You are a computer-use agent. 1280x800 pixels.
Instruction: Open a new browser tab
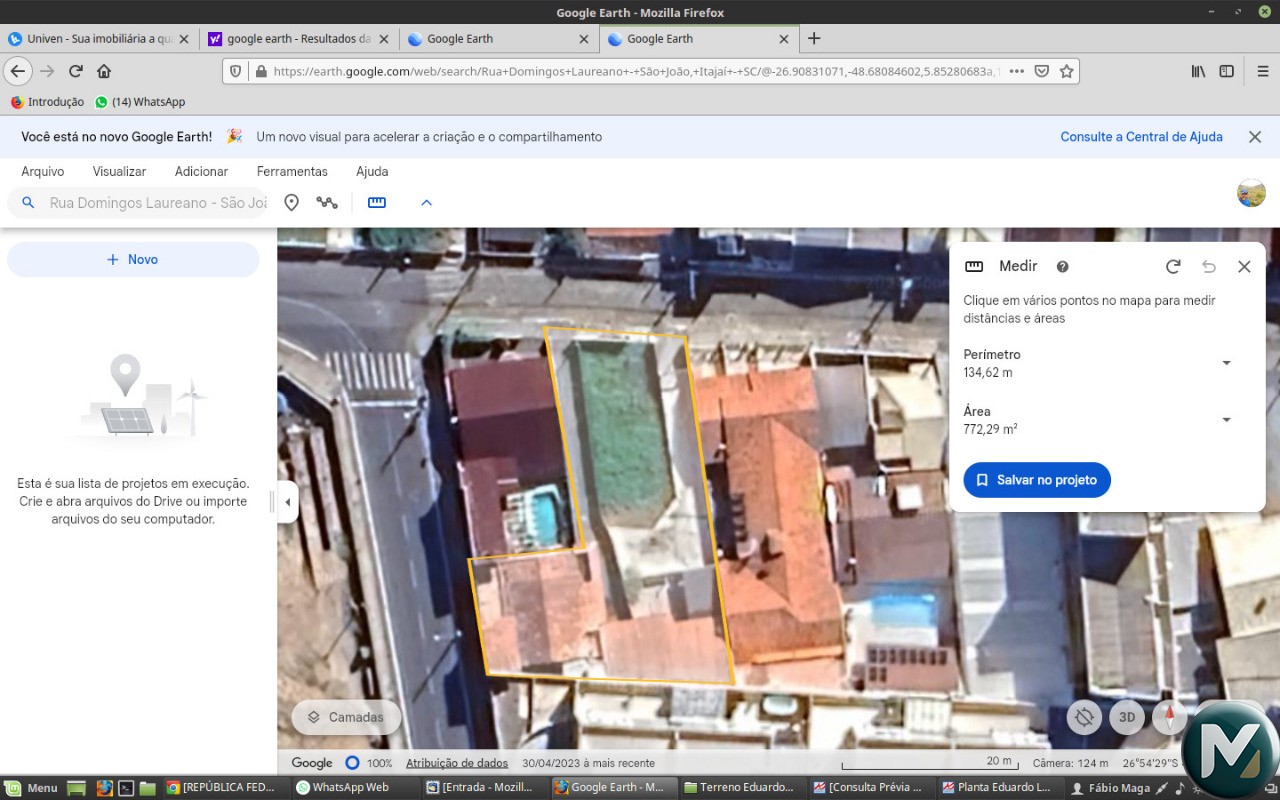tap(814, 39)
